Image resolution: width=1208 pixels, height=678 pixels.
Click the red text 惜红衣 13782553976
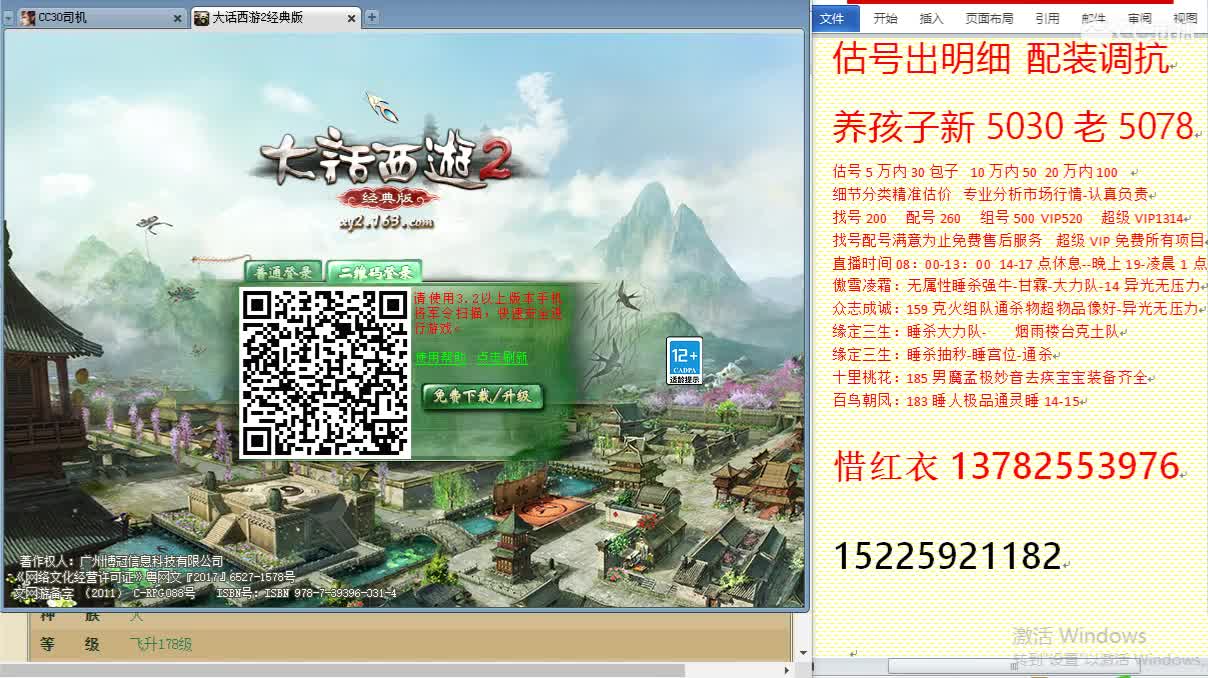[x=1006, y=466]
